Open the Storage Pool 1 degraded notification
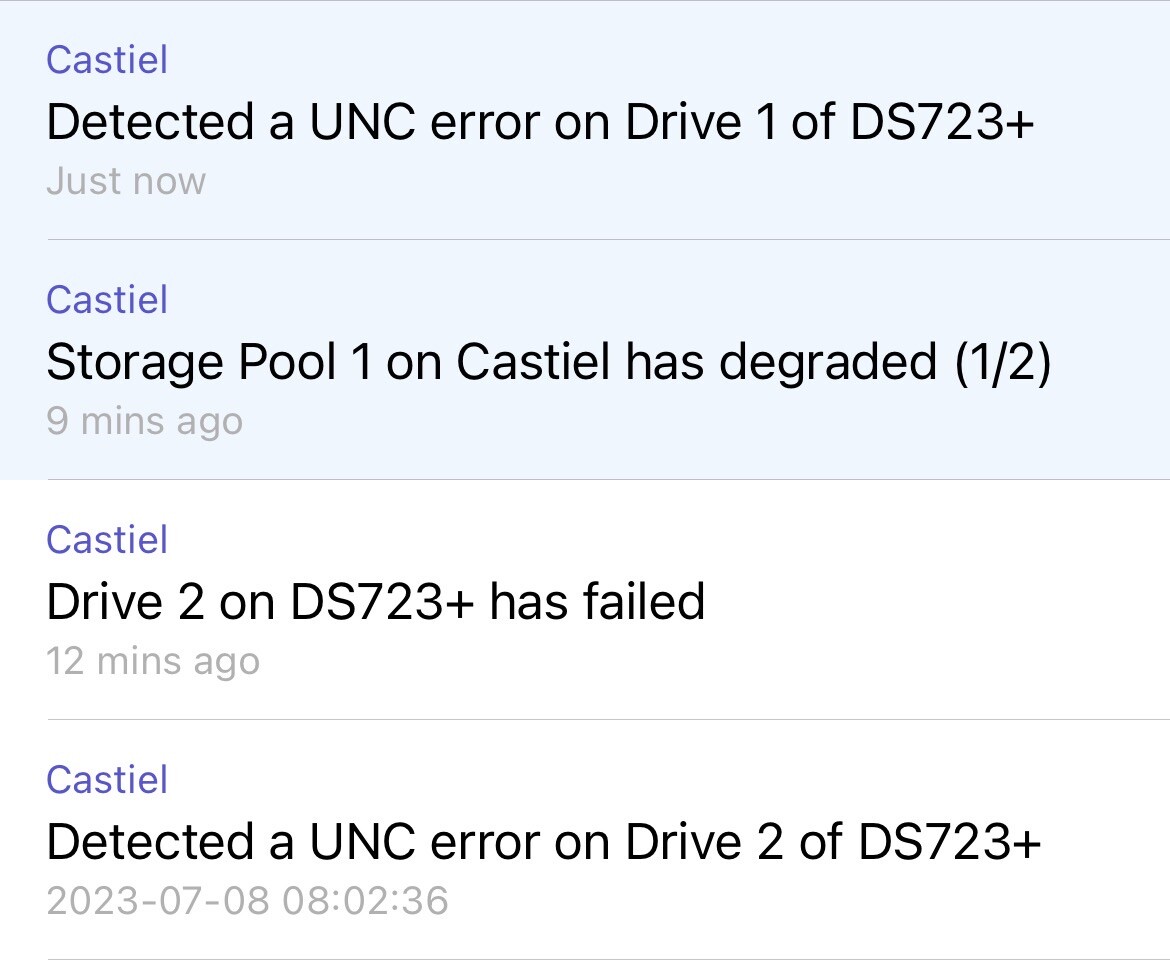 pyautogui.click(x=548, y=363)
